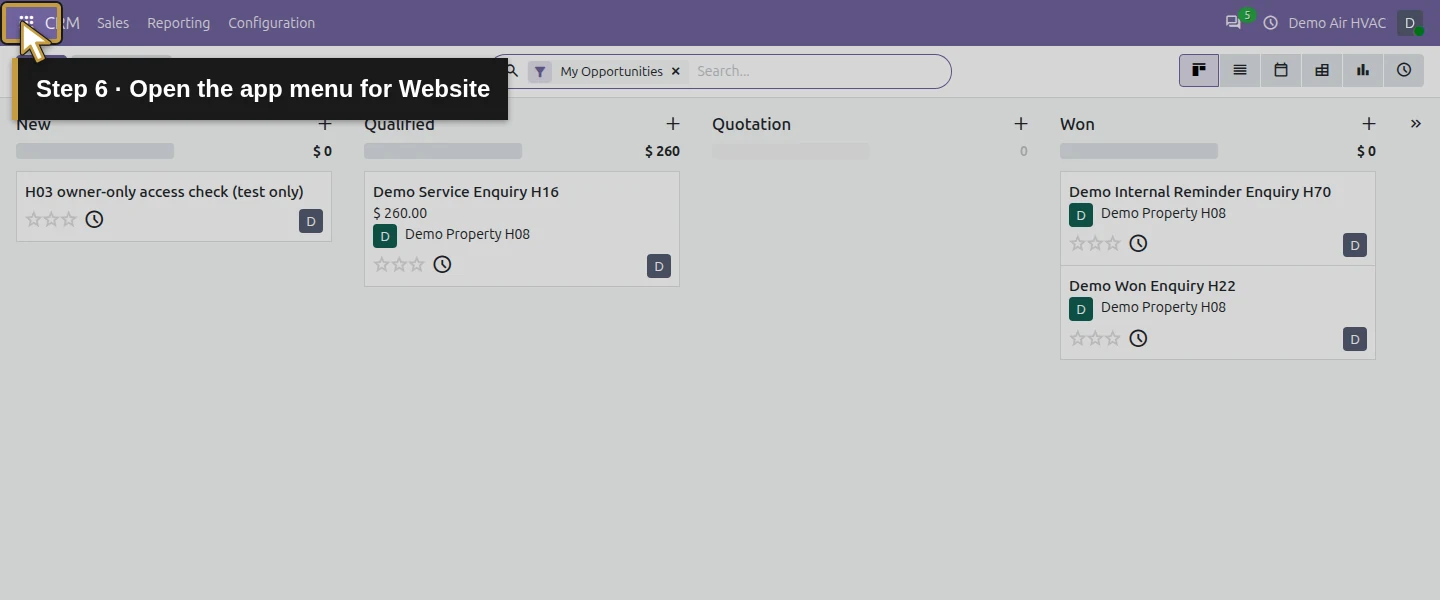The image size is (1440, 600).
Task: Open activity clock on H16 card
Action: click(442, 264)
